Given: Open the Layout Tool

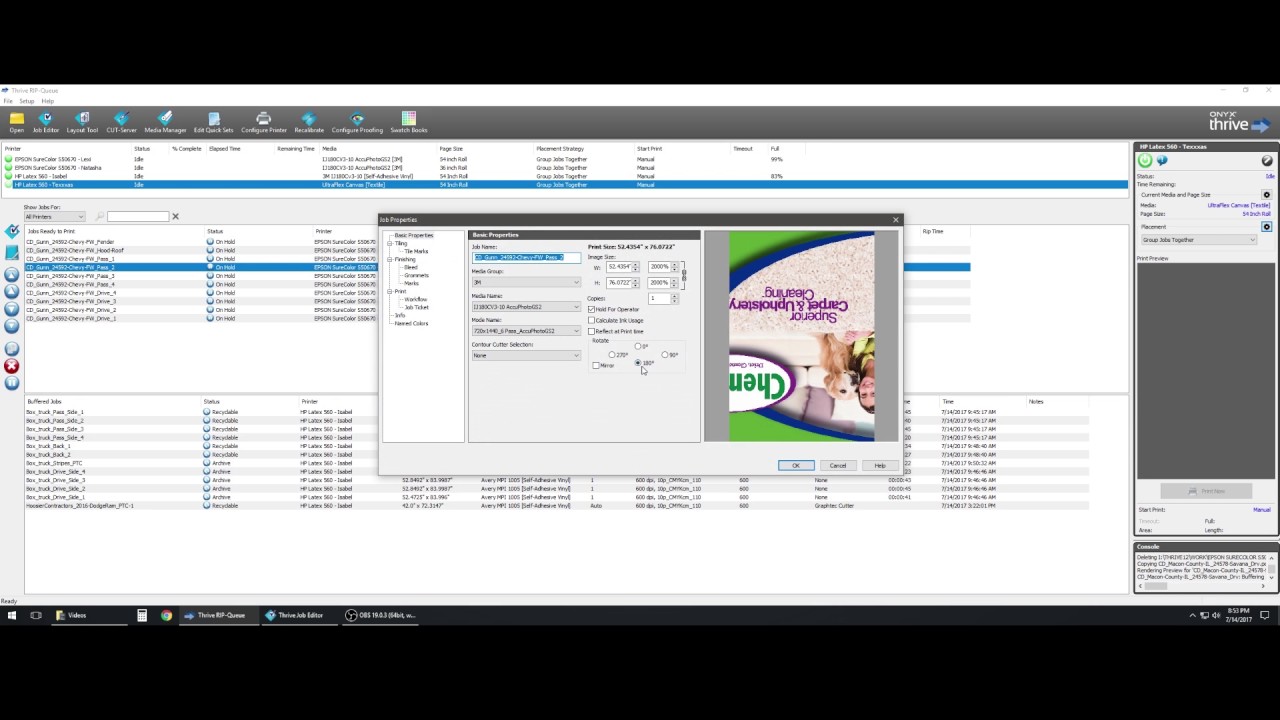Looking at the screenshot, I should pos(82,122).
